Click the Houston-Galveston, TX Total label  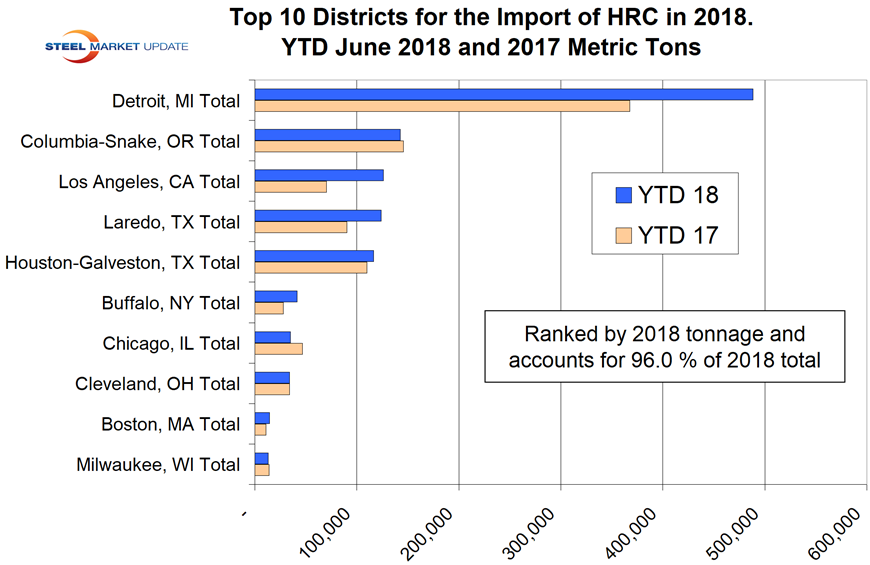(x=123, y=263)
